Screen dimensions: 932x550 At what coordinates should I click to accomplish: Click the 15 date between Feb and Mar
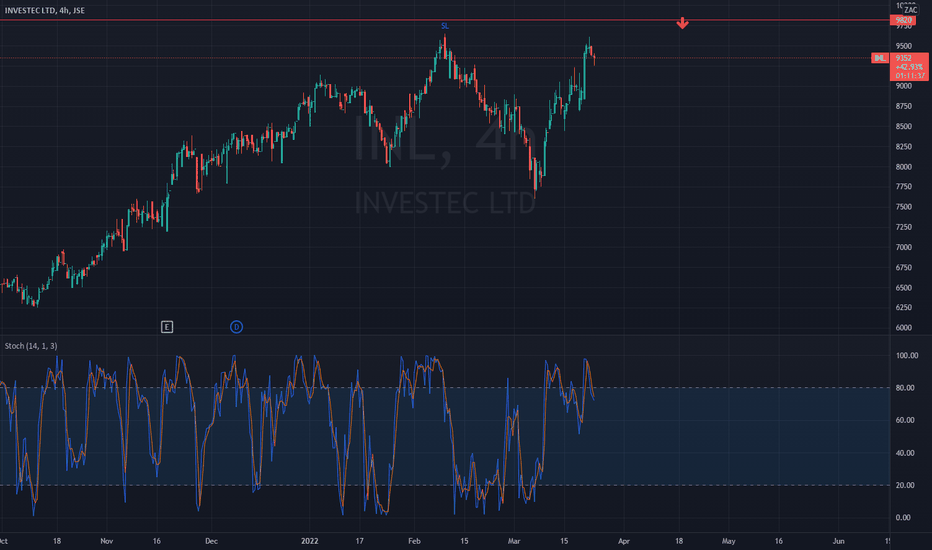coord(464,541)
